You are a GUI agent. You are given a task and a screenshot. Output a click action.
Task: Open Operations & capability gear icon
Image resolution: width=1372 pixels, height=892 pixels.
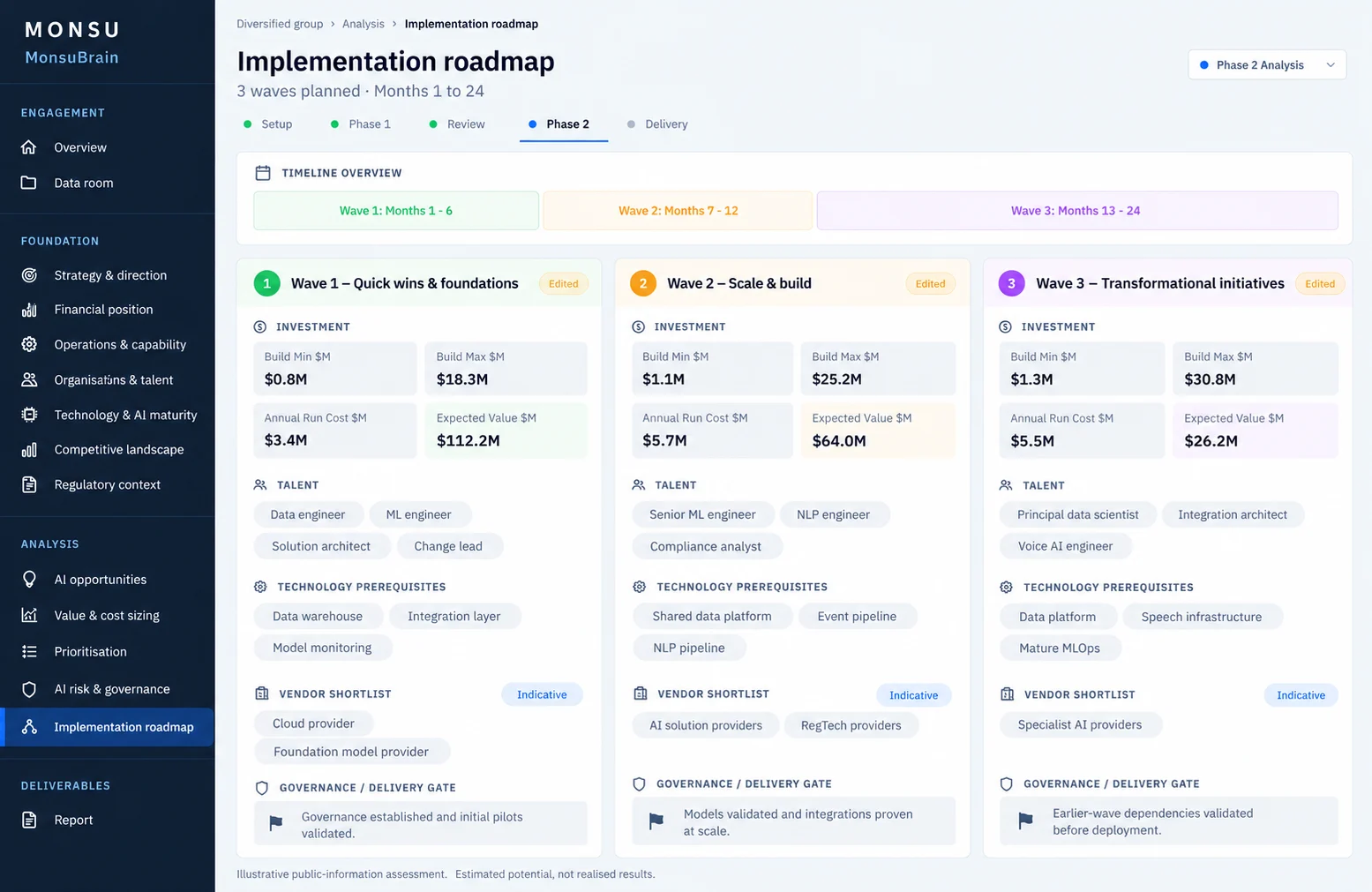click(x=29, y=344)
